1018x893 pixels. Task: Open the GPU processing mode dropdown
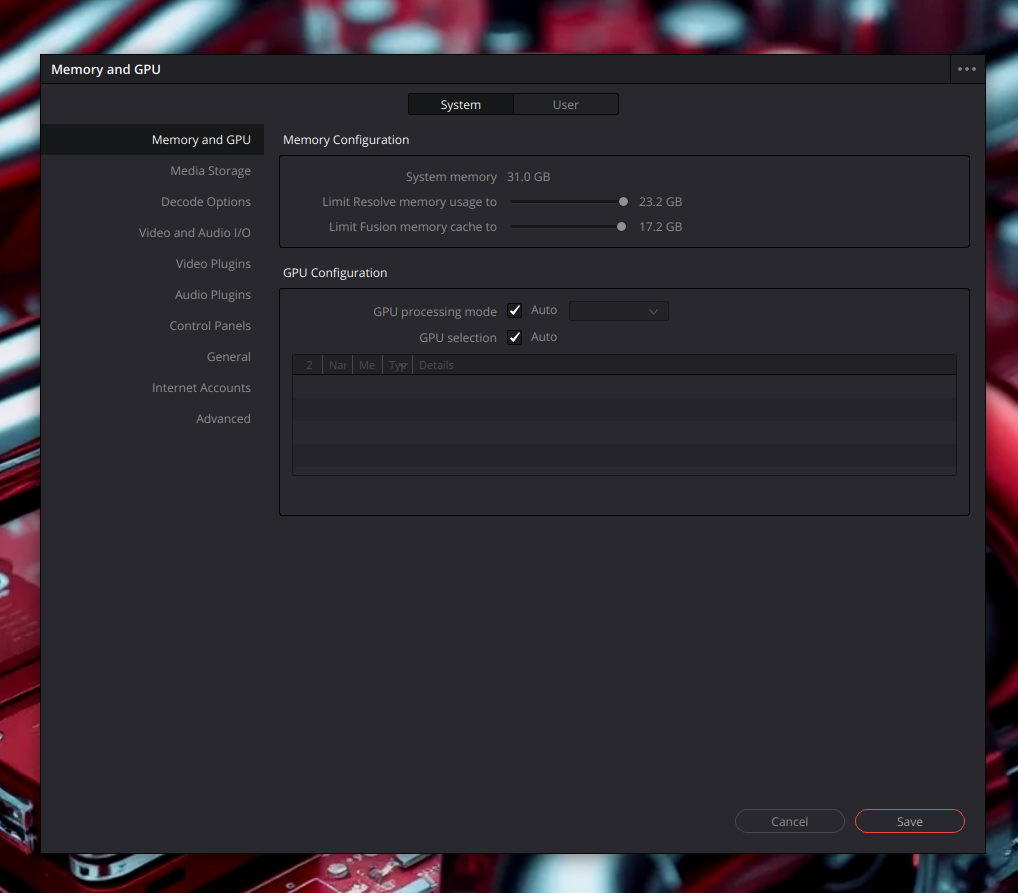click(618, 310)
